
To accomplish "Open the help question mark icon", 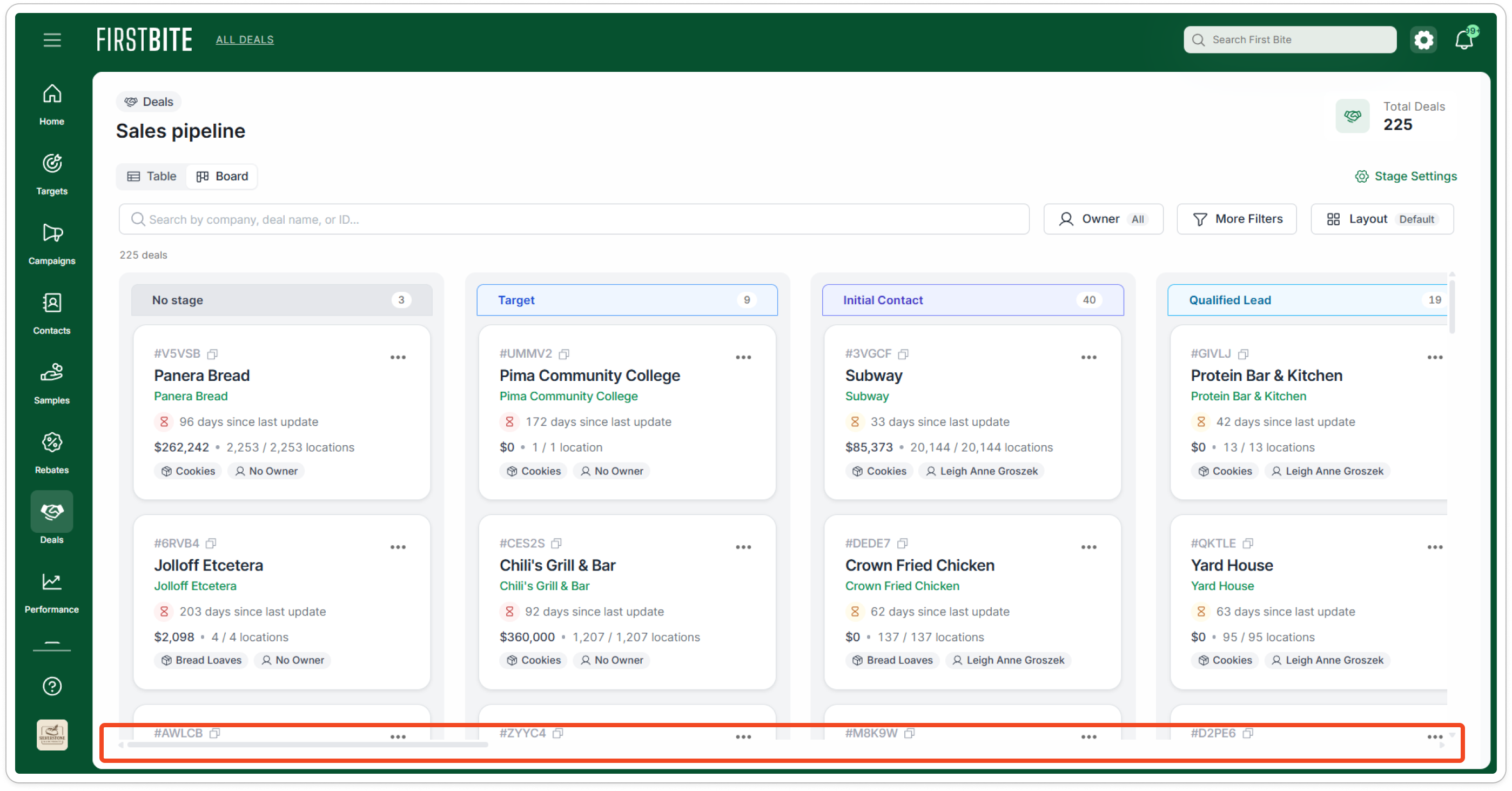I will 52,686.
